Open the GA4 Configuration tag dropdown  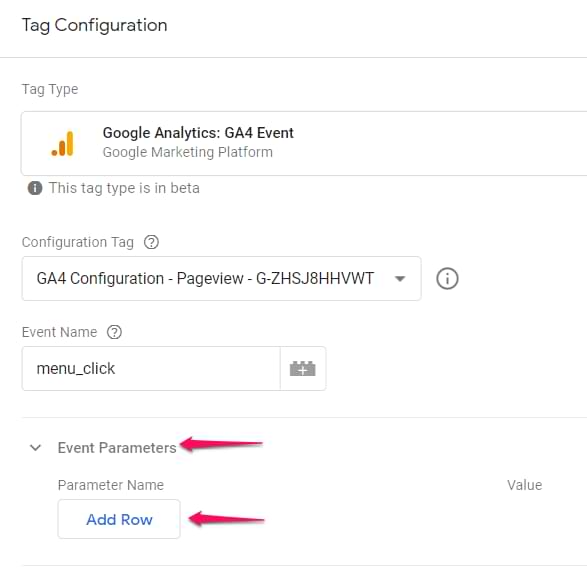pos(222,278)
